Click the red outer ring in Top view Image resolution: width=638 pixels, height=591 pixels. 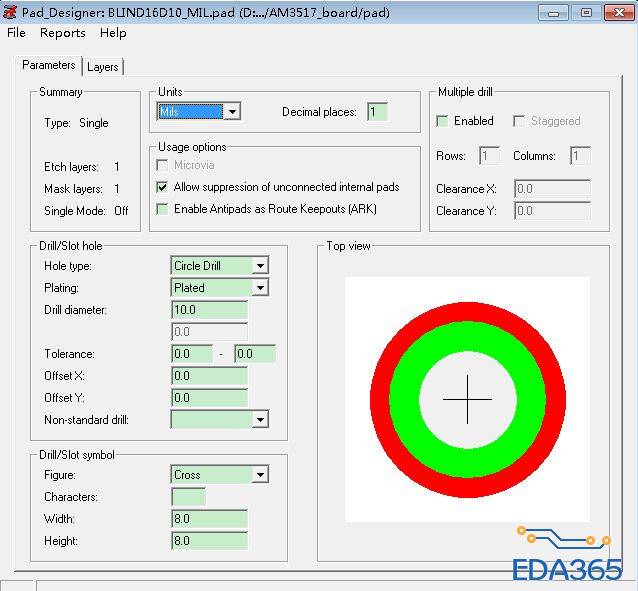[x=468, y=311]
